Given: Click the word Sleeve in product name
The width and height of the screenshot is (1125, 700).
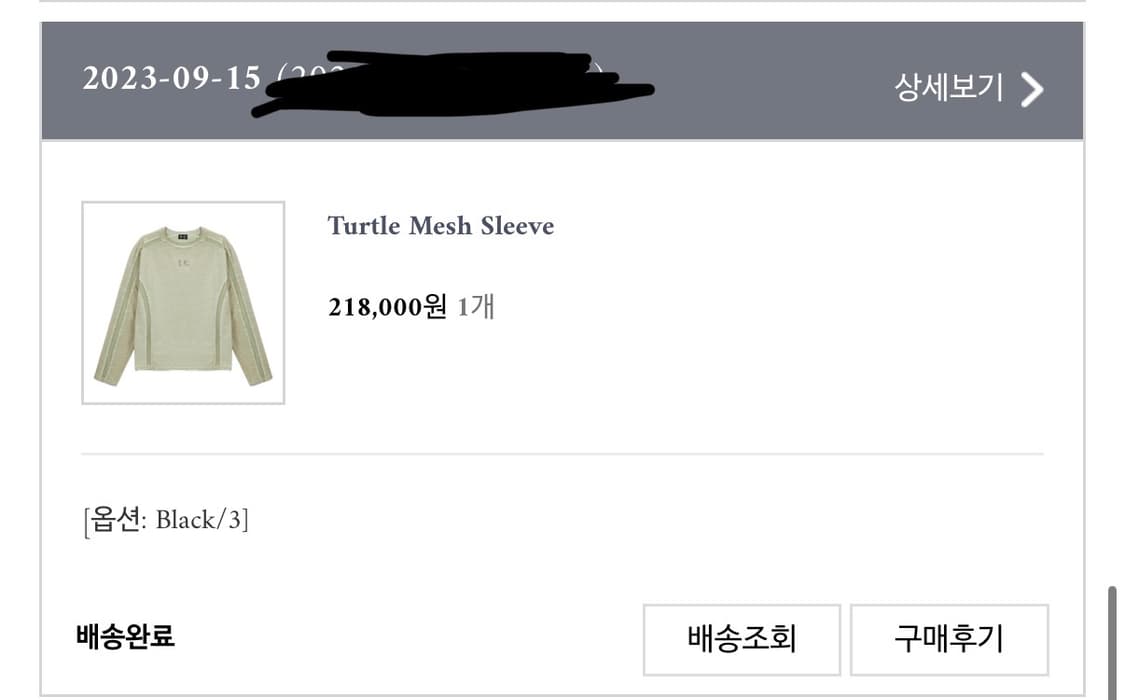Looking at the screenshot, I should click(517, 226).
